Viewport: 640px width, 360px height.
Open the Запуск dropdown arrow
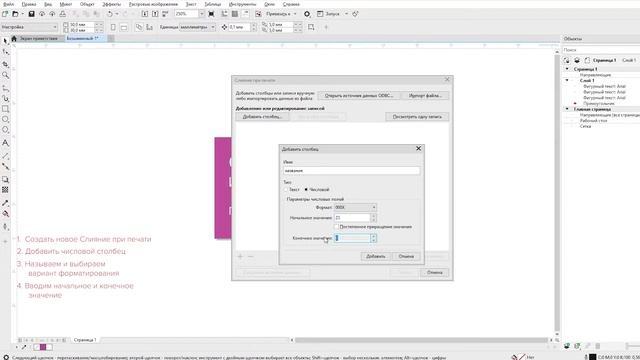(346, 14)
